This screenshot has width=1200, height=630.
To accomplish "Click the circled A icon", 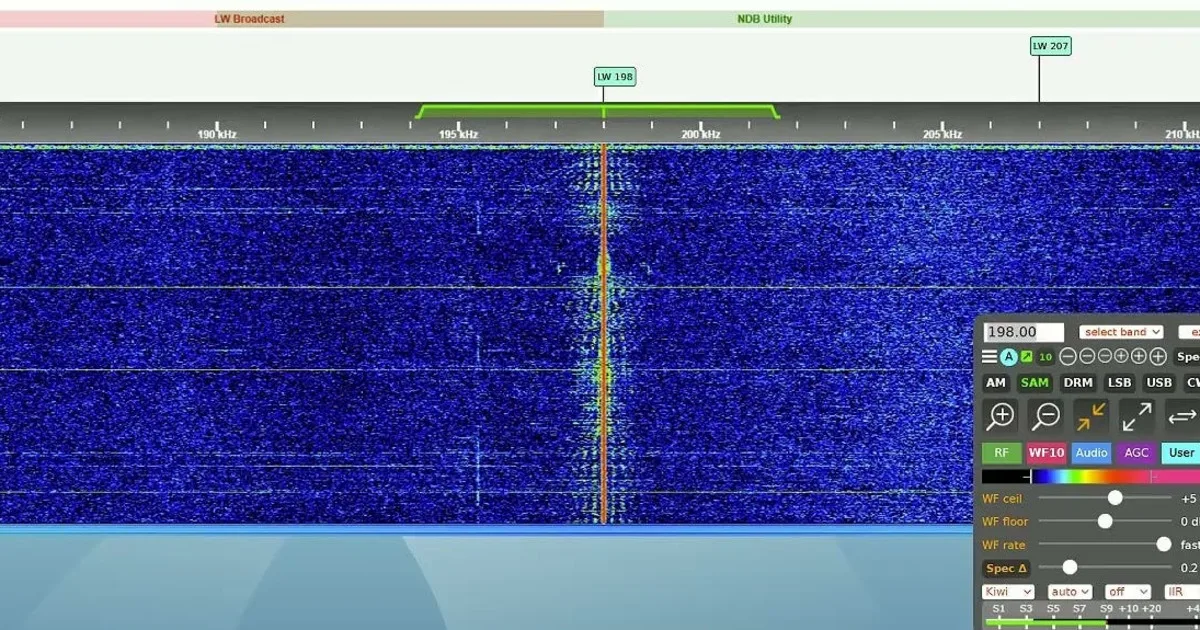I will click(1009, 357).
